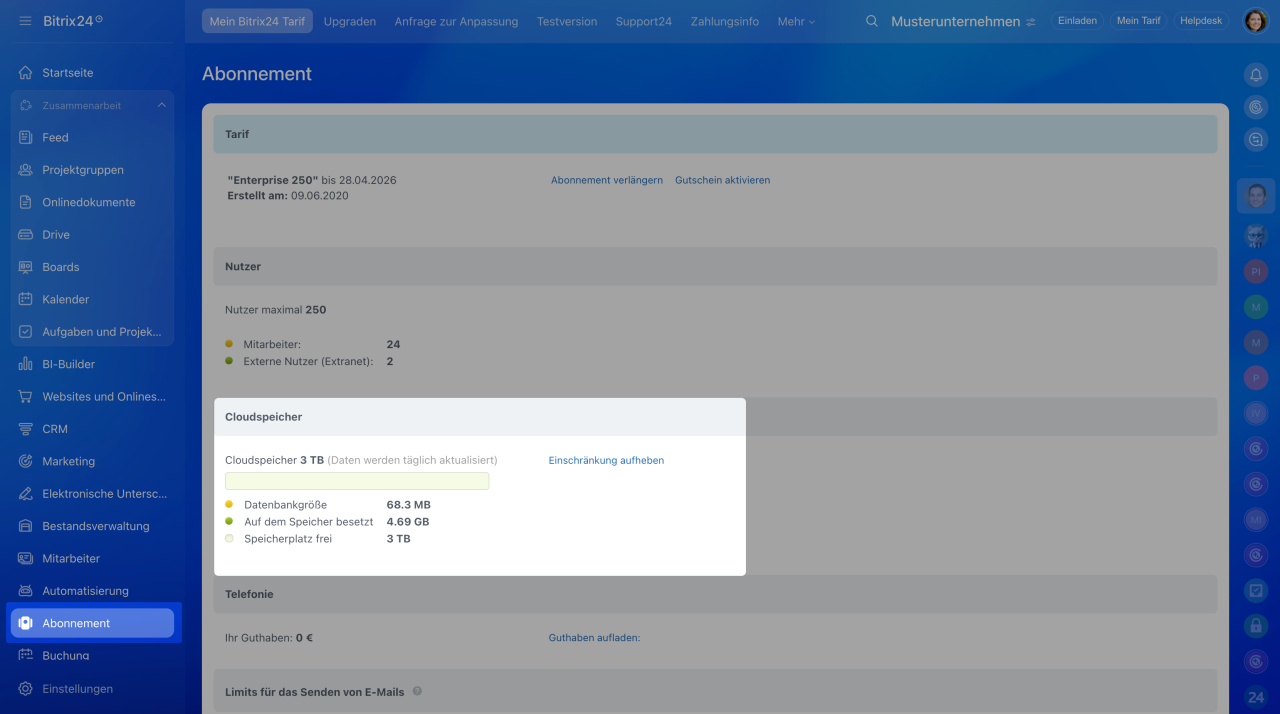Open the search magnifier icon
Viewport: 1280px width, 714px height.
[x=872, y=21]
